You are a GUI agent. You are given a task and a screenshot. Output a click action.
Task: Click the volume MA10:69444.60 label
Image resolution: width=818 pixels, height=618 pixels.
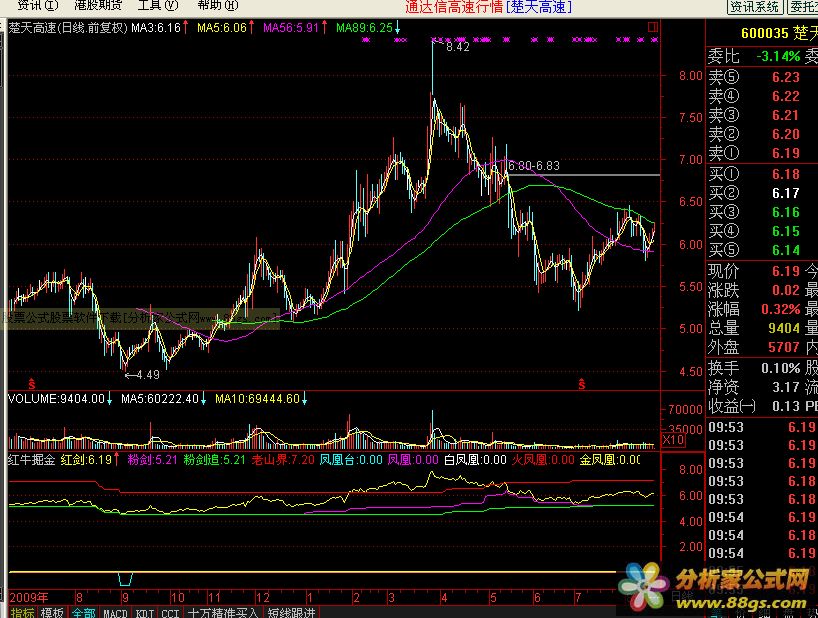(258, 399)
